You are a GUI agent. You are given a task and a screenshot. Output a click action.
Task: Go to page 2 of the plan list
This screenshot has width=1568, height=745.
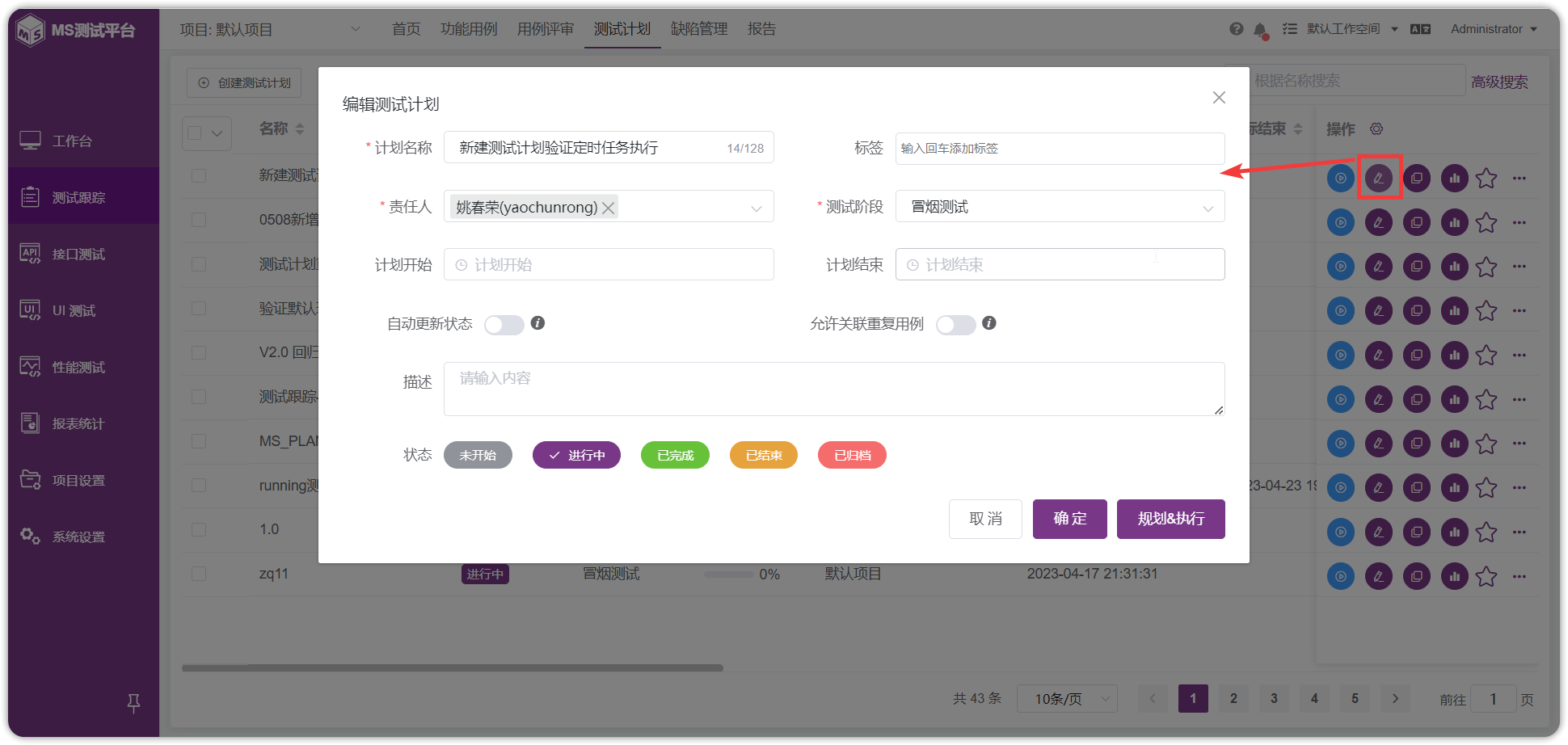[x=1233, y=699]
